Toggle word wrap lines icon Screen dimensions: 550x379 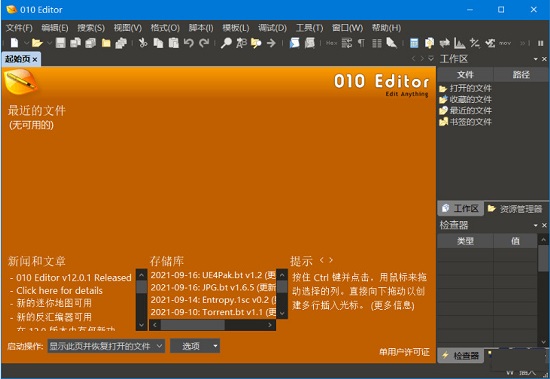tap(347, 43)
